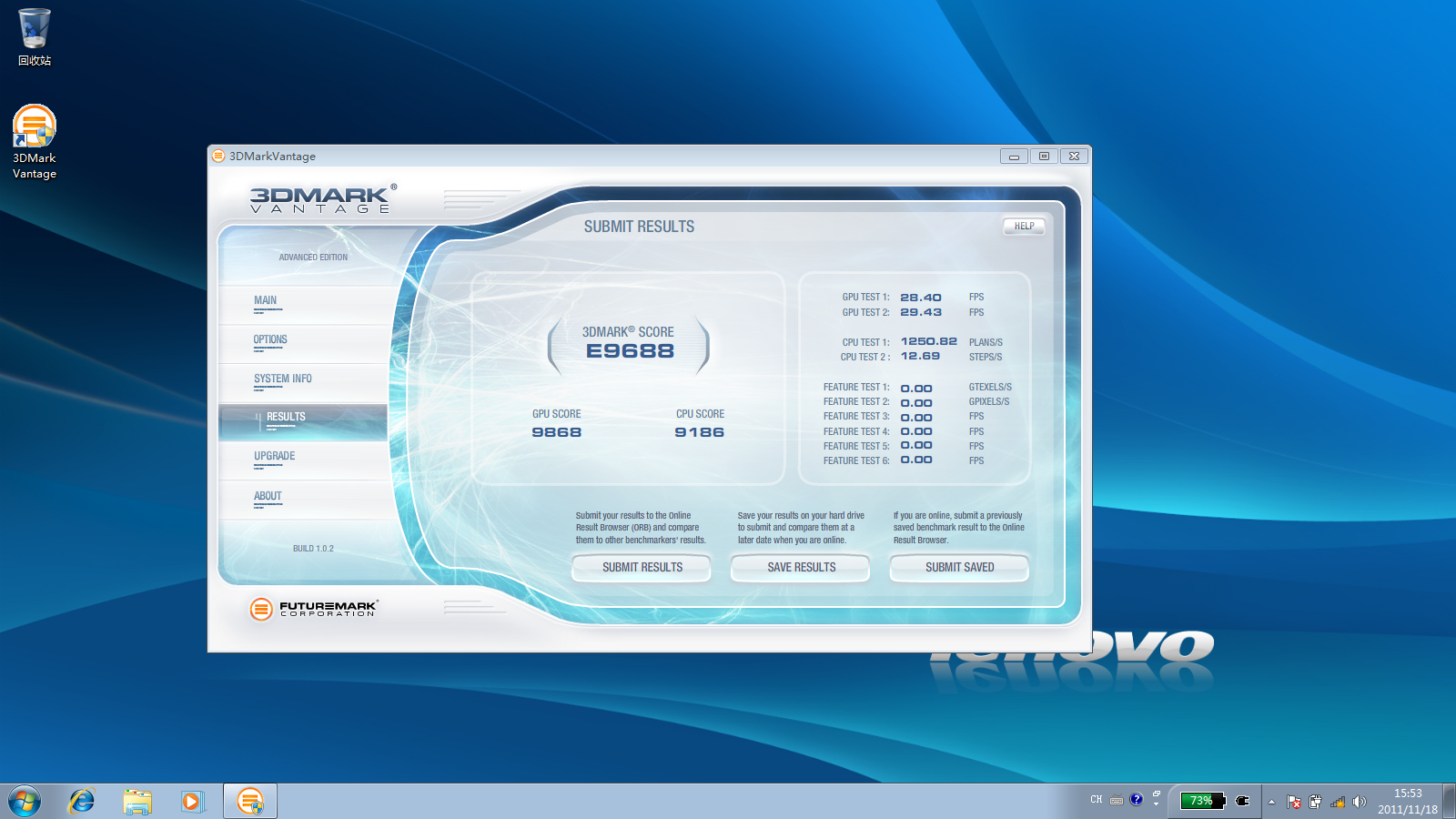Screen dimensions: 1456x819
Task: Click the FEATURE TEST 1 label
Action: pyautogui.click(x=856, y=387)
